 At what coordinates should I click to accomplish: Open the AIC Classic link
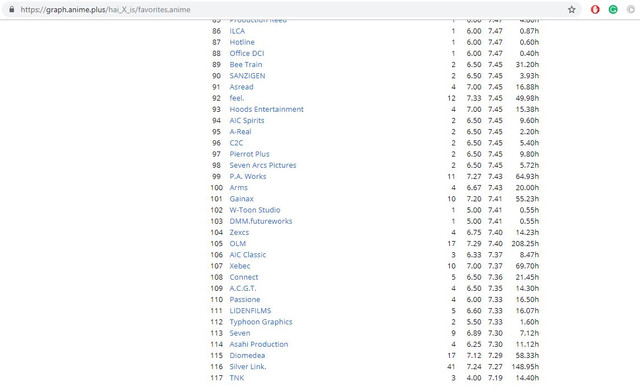coord(248,255)
